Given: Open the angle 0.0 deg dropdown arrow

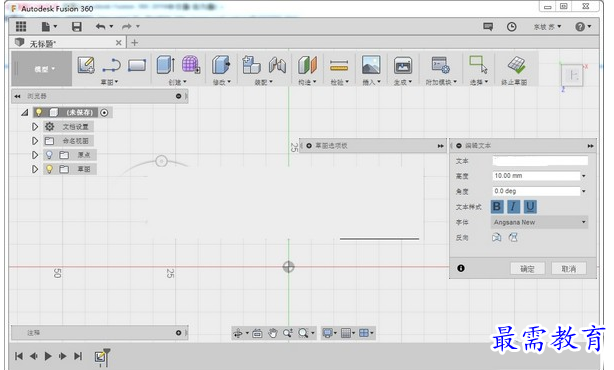Looking at the screenshot, I should click(x=583, y=191).
